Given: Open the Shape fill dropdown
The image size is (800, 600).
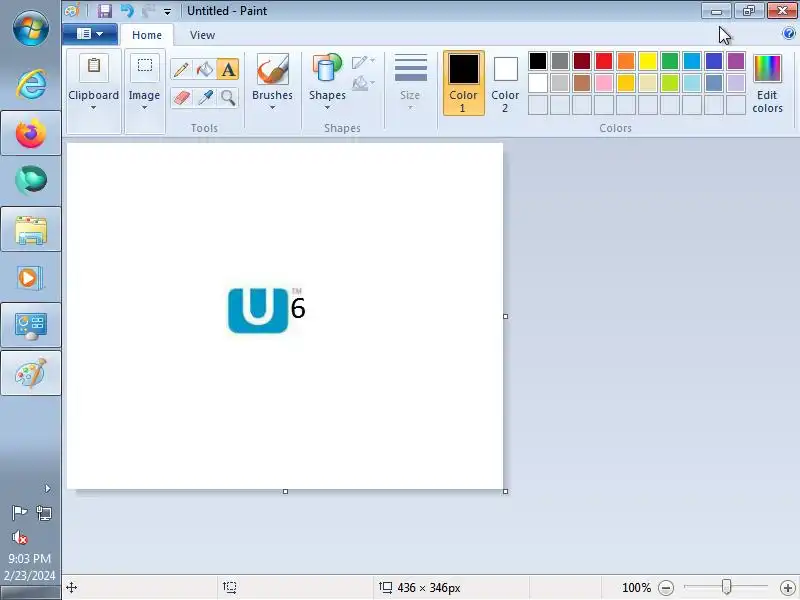Looking at the screenshot, I should (363, 83).
